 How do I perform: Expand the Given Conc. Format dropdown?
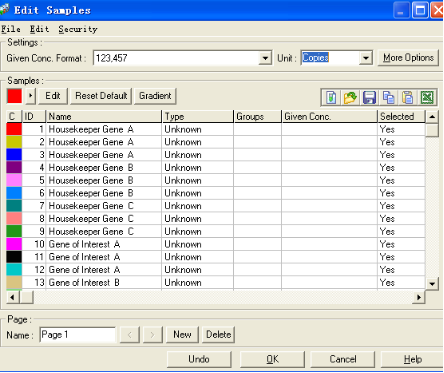coord(265,58)
